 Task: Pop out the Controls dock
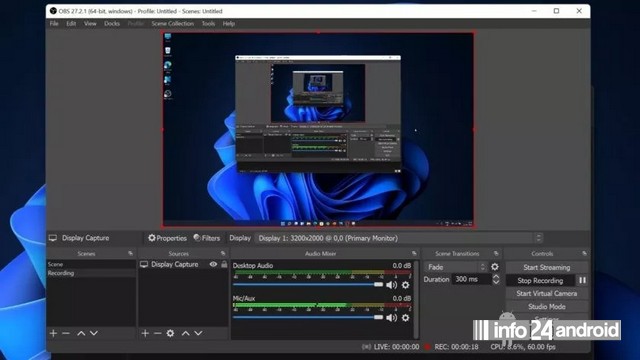pos(584,253)
